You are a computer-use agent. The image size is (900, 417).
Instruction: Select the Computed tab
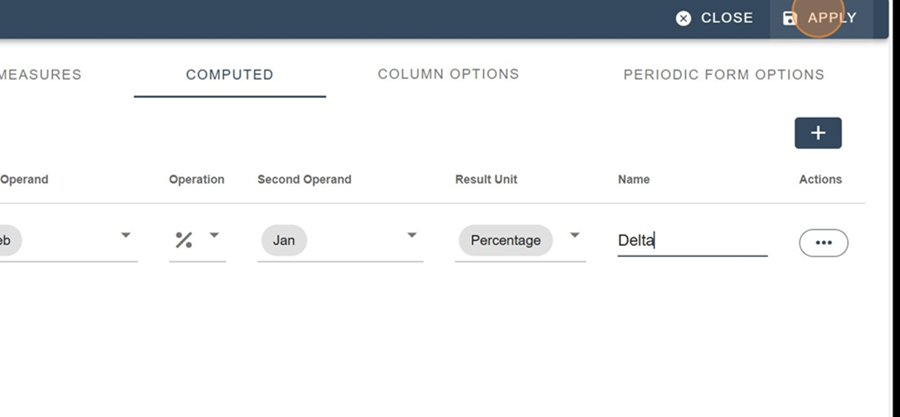click(230, 75)
